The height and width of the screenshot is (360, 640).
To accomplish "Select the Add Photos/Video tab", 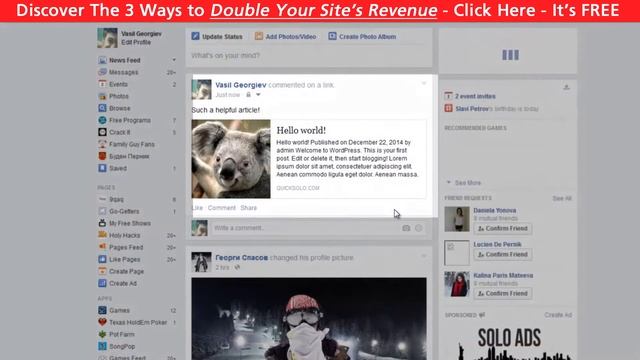I will pos(285,36).
